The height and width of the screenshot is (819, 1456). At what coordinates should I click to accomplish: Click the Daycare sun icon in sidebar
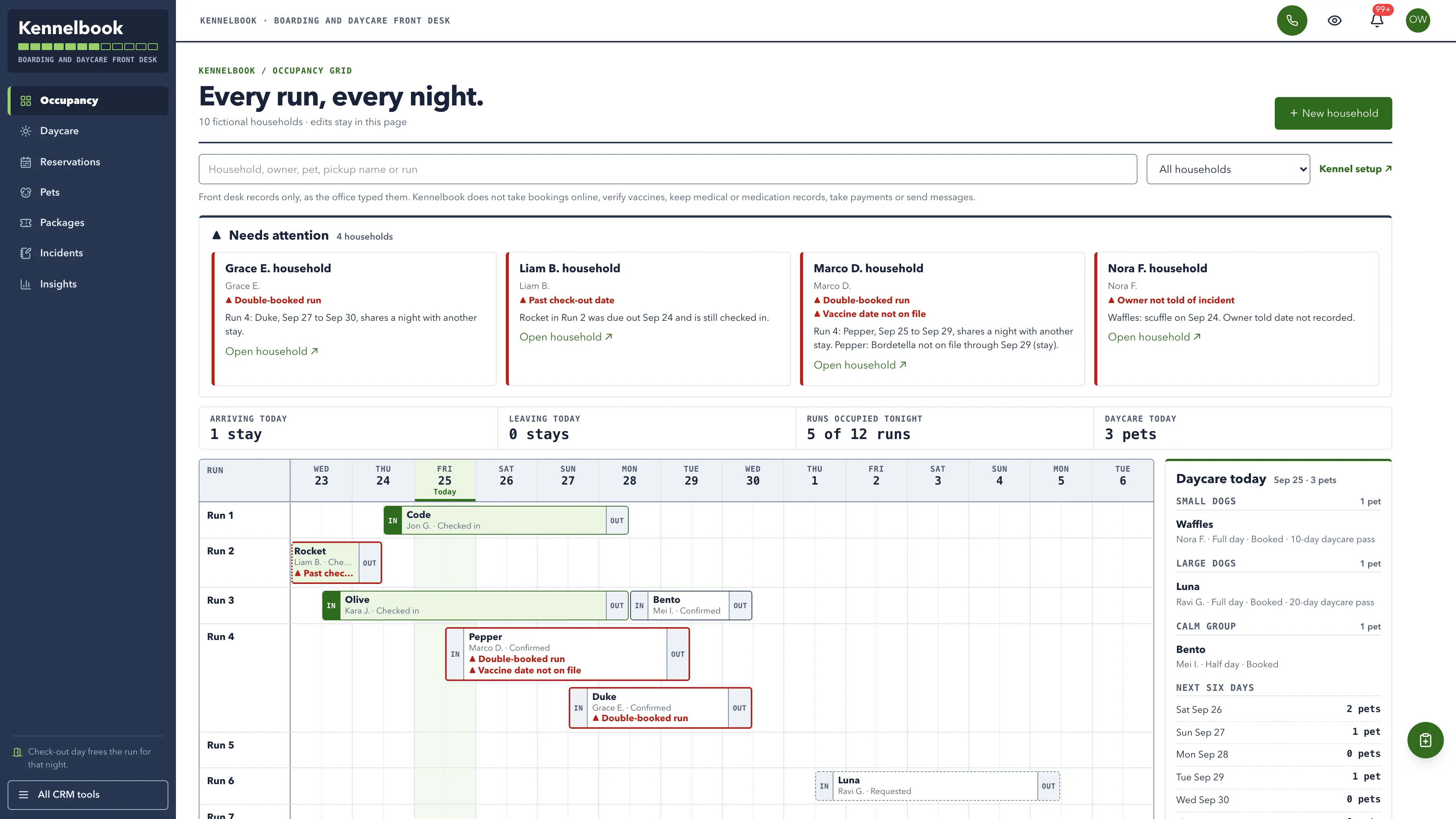[x=25, y=131]
